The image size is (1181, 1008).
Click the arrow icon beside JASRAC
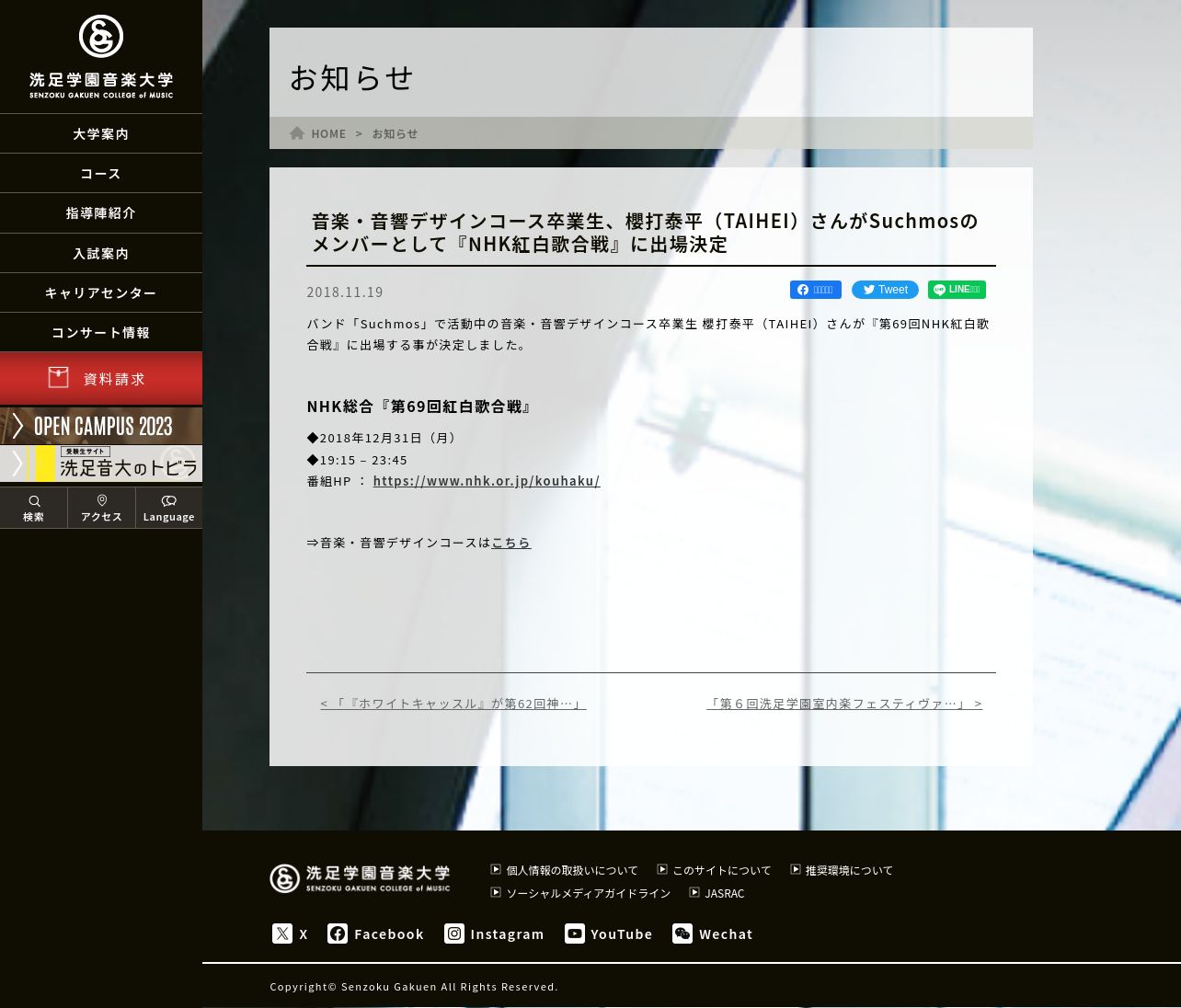pos(694,892)
